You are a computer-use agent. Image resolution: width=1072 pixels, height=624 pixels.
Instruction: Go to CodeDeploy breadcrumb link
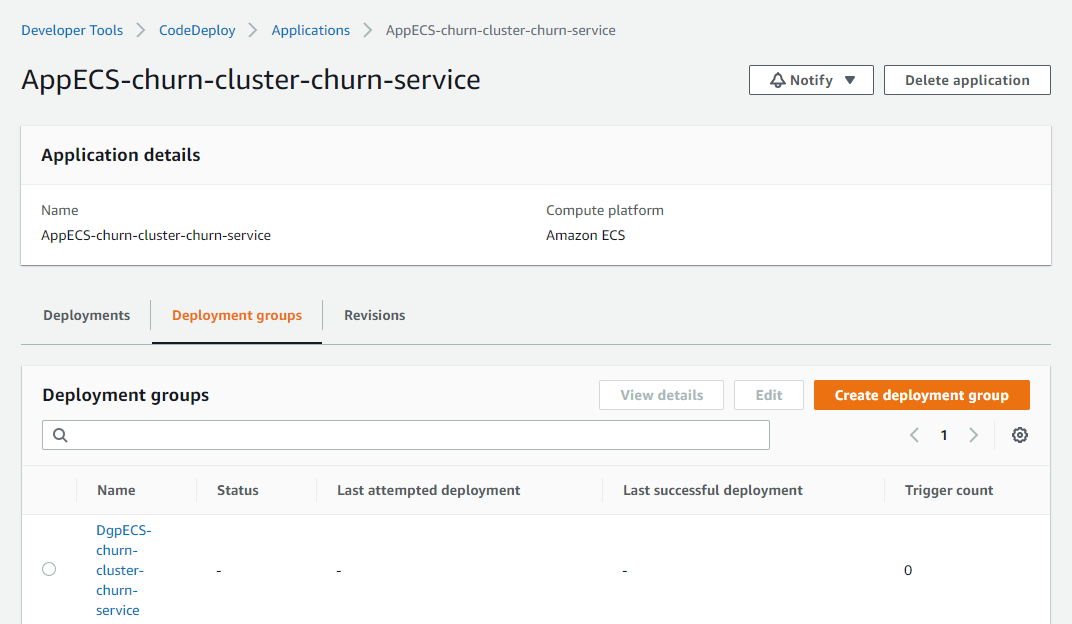click(197, 30)
